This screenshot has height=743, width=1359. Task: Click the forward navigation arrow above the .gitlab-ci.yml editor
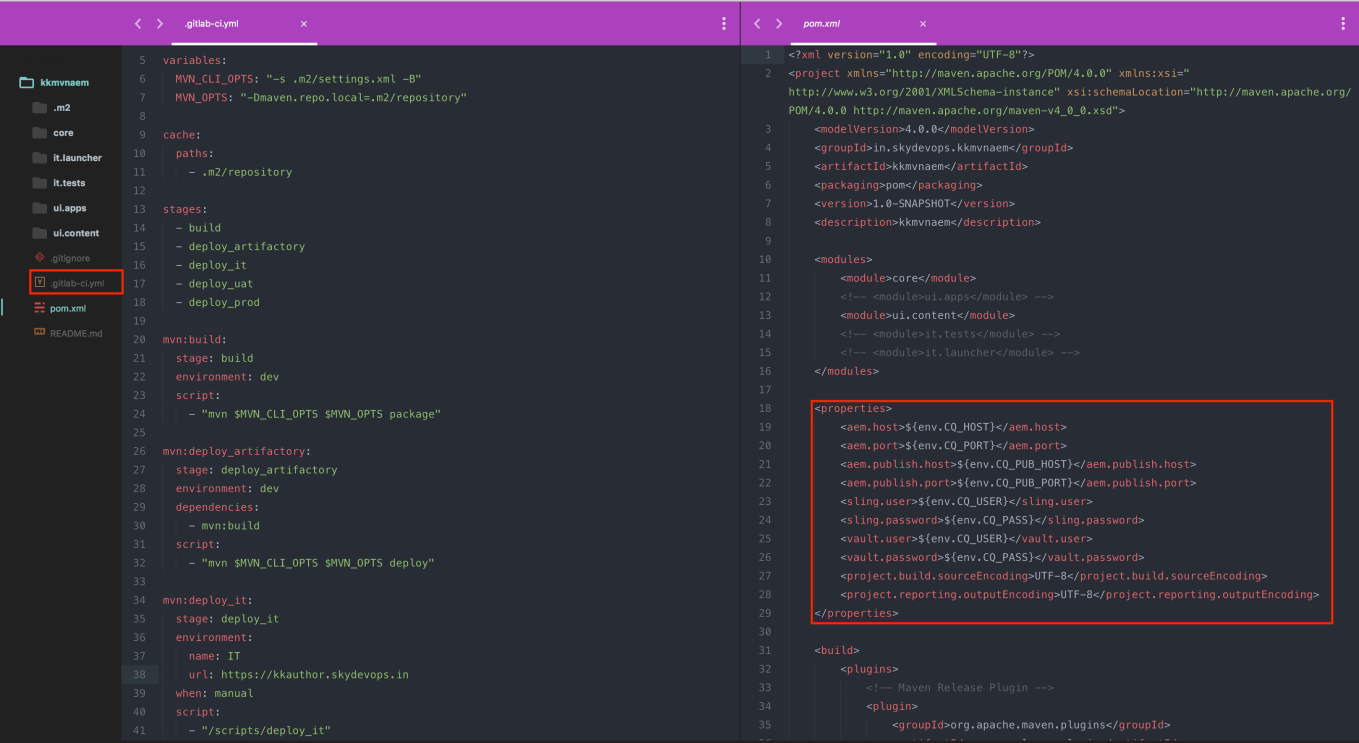(160, 23)
